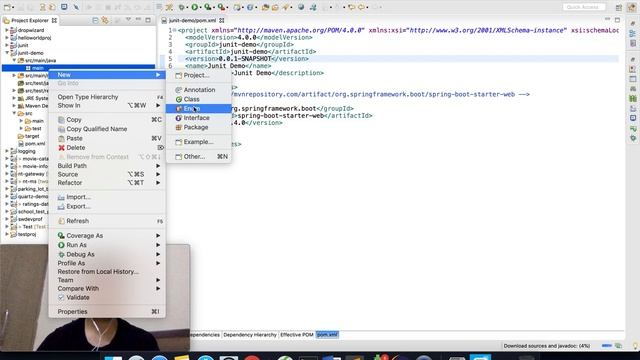The height and width of the screenshot is (360, 640).
Task: Maximize the pom.xml editor area
Action: pos(617,20)
